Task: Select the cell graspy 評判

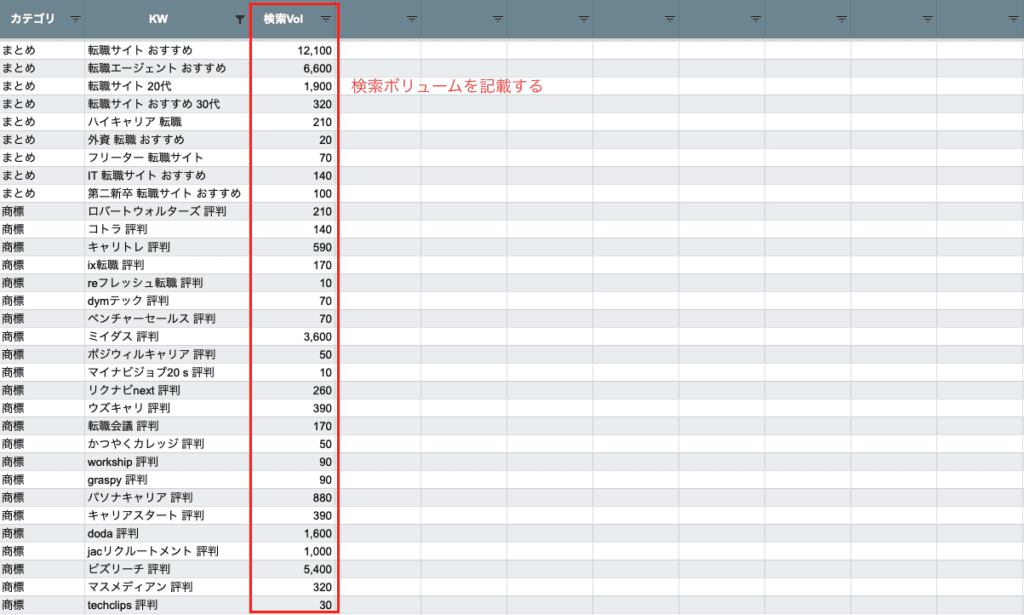Action: pyautogui.click(x=167, y=480)
